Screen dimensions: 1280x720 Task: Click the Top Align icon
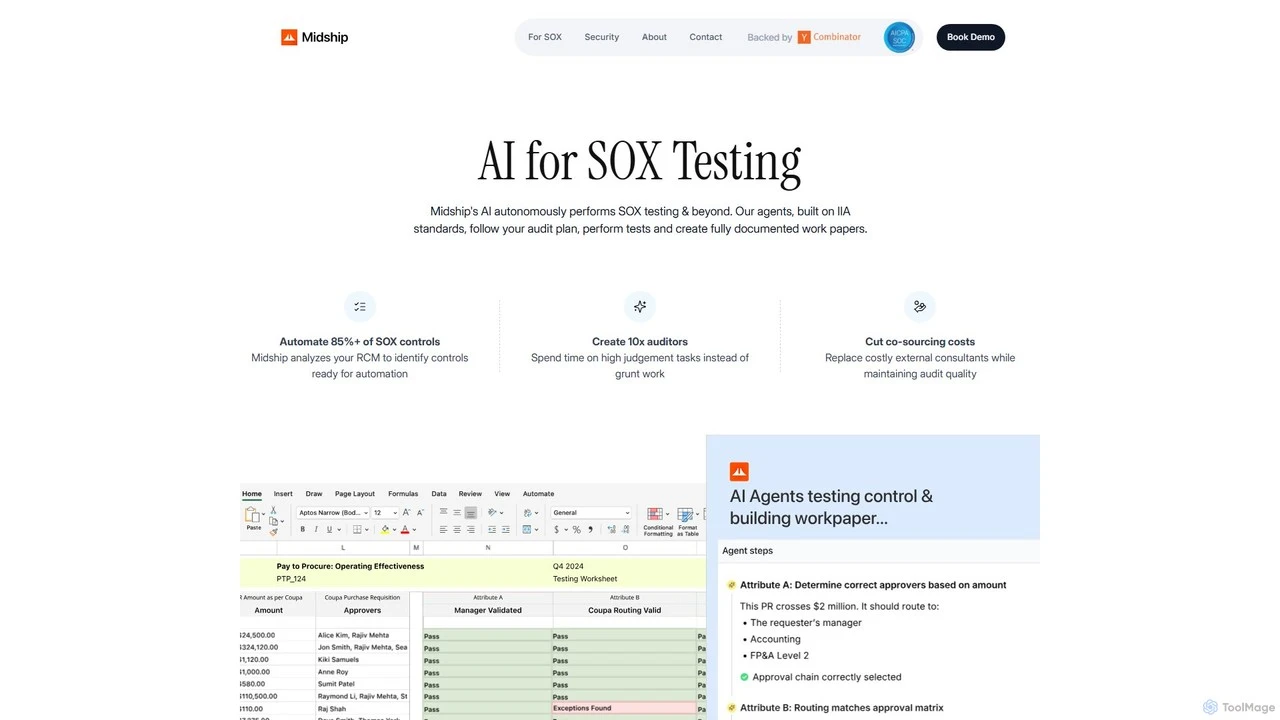444,513
